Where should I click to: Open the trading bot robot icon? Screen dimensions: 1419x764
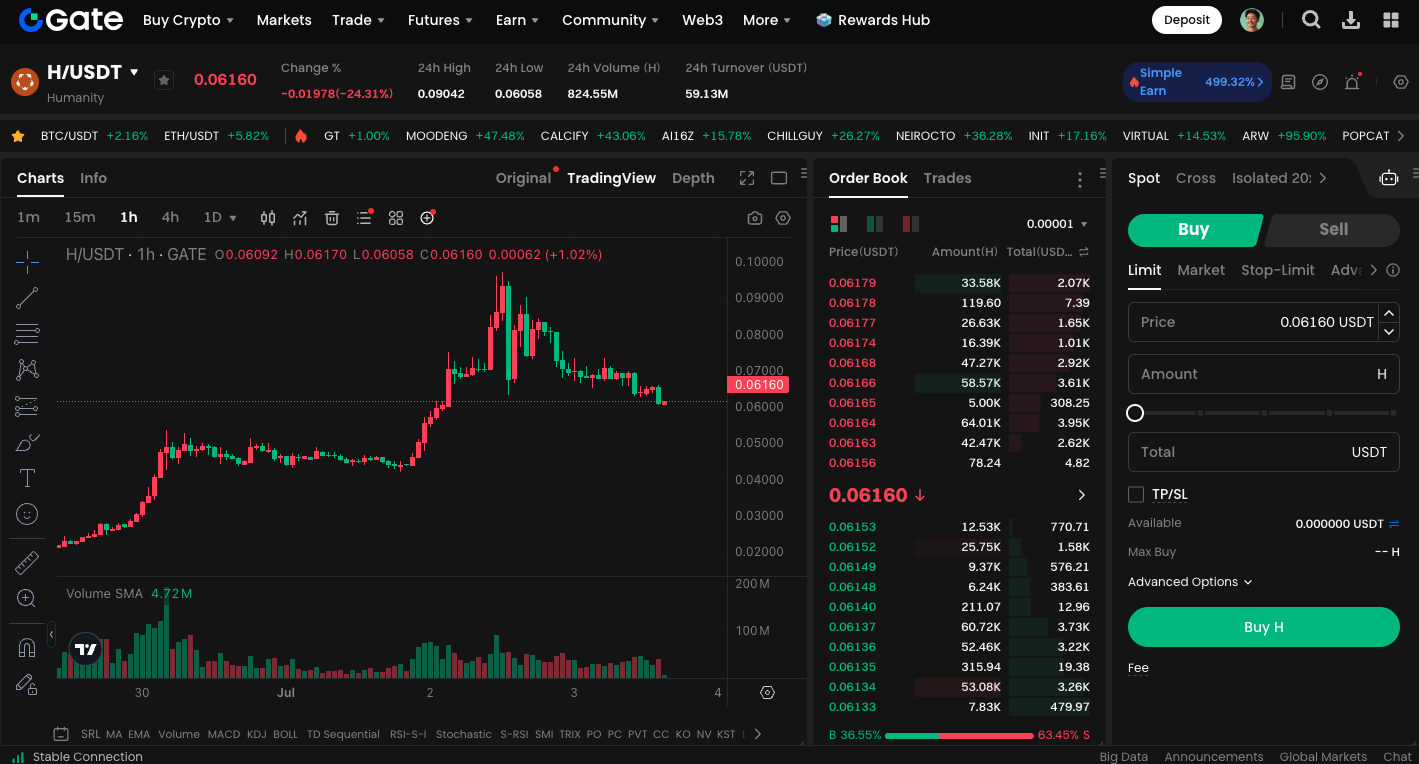1388,178
